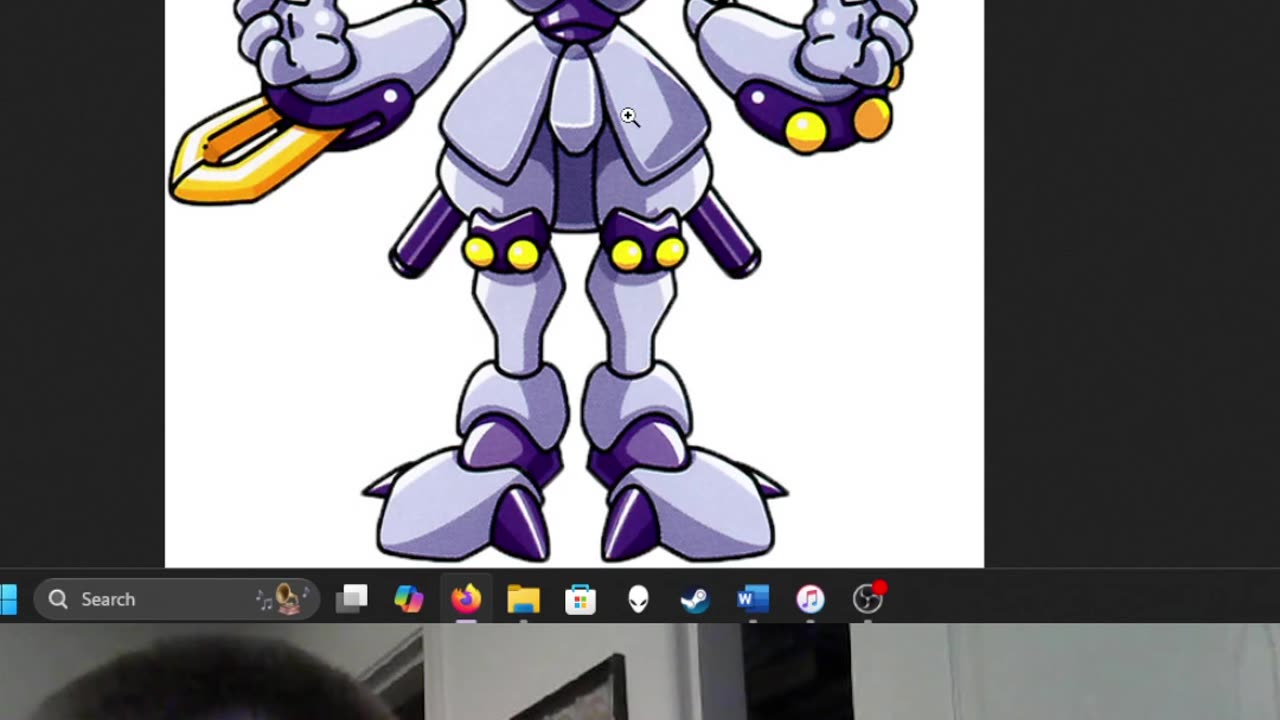Switch to OBS Studio
This screenshot has height=720, width=1280.
click(x=868, y=598)
